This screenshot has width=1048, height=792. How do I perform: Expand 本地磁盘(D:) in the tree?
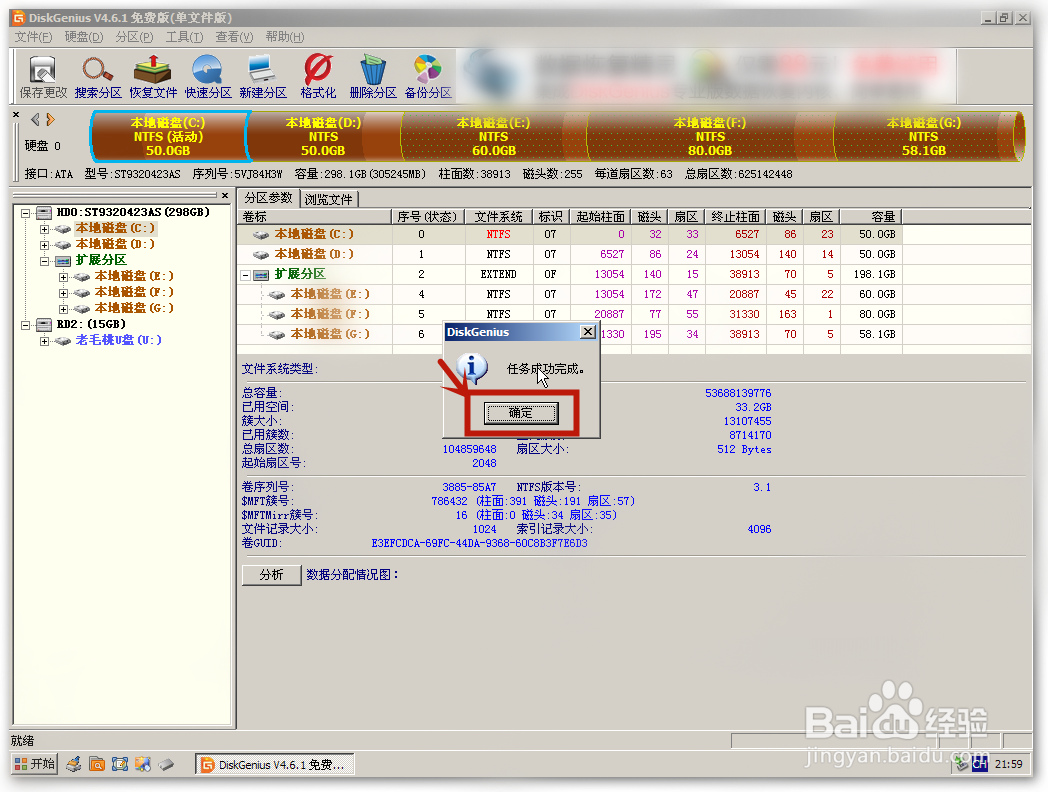tap(44, 245)
